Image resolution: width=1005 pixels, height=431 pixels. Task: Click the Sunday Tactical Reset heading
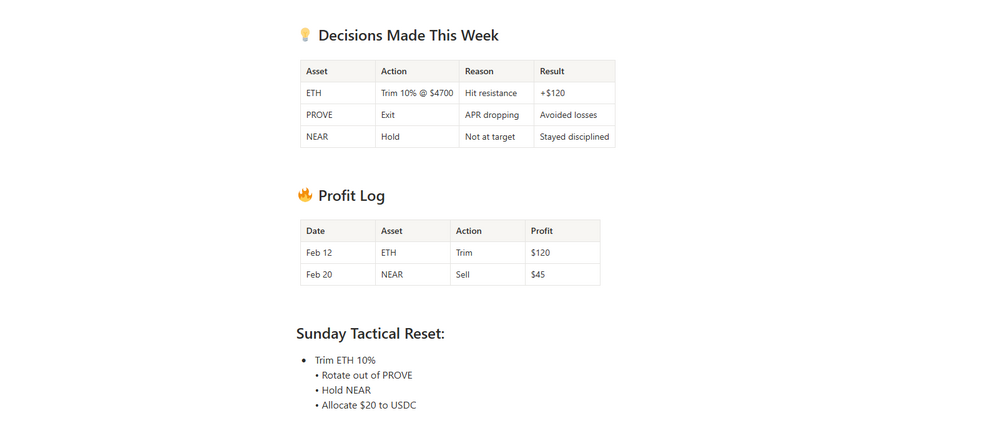pos(372,334)
